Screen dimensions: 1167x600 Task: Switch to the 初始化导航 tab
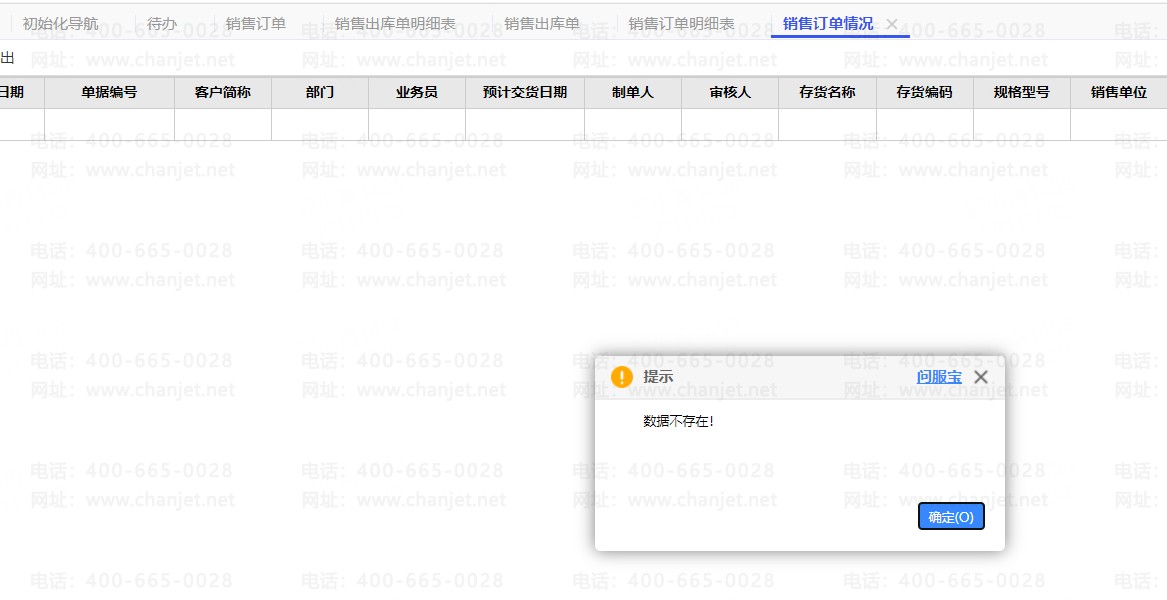tap(60, 24)
